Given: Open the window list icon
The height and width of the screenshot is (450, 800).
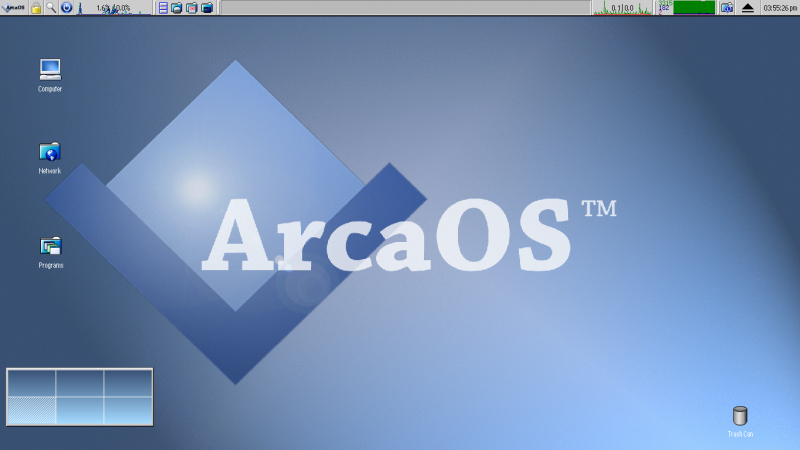Looking at the screenshot, I should 163,8.
